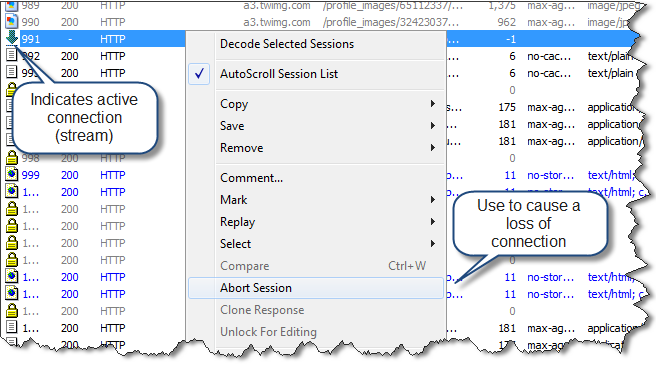Click no-stor… caching cell in row 999
This screenshot has height=367, width=661.
[551, 175]
